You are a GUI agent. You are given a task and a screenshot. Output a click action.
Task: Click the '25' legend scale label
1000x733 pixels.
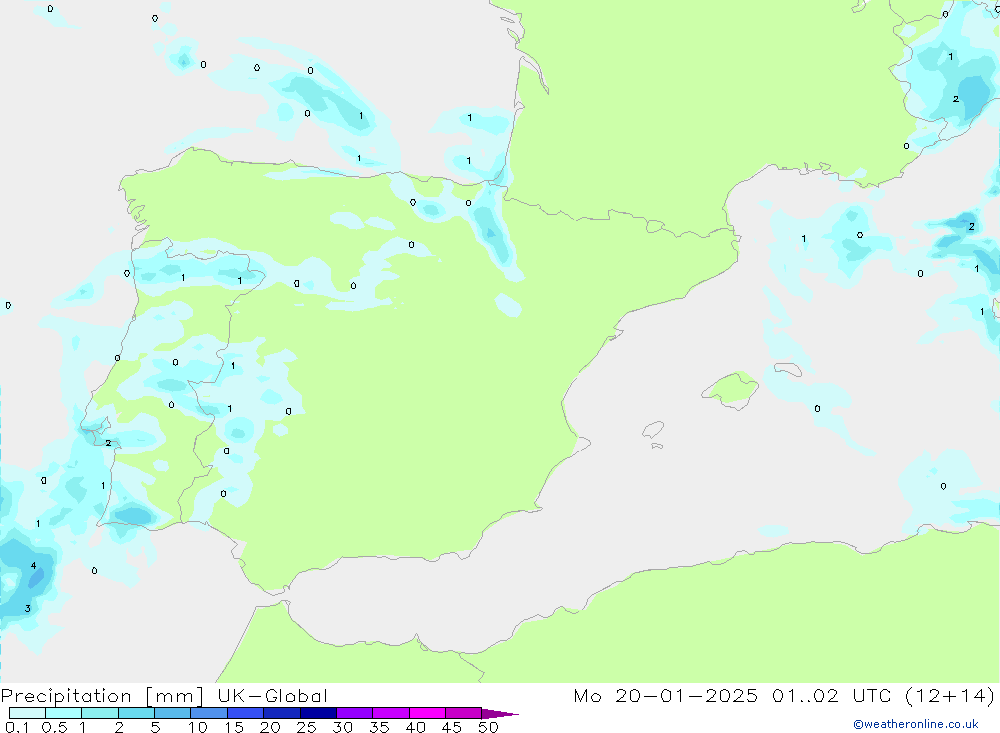306,727
